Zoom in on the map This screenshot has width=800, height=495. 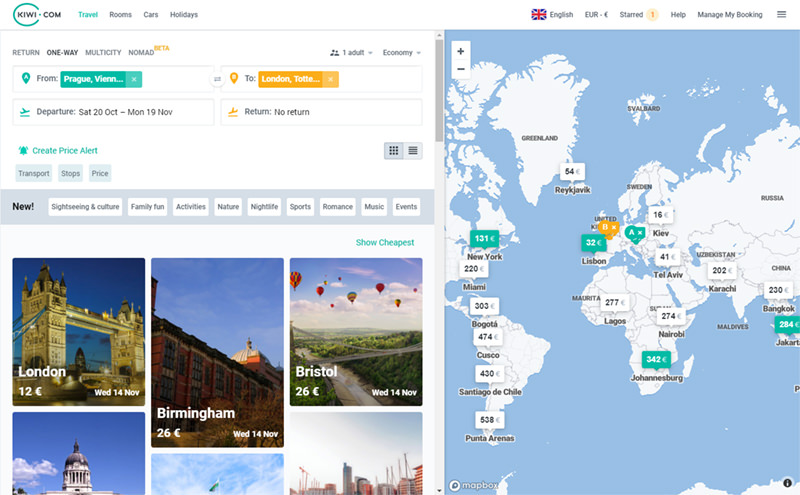[460, 51]
